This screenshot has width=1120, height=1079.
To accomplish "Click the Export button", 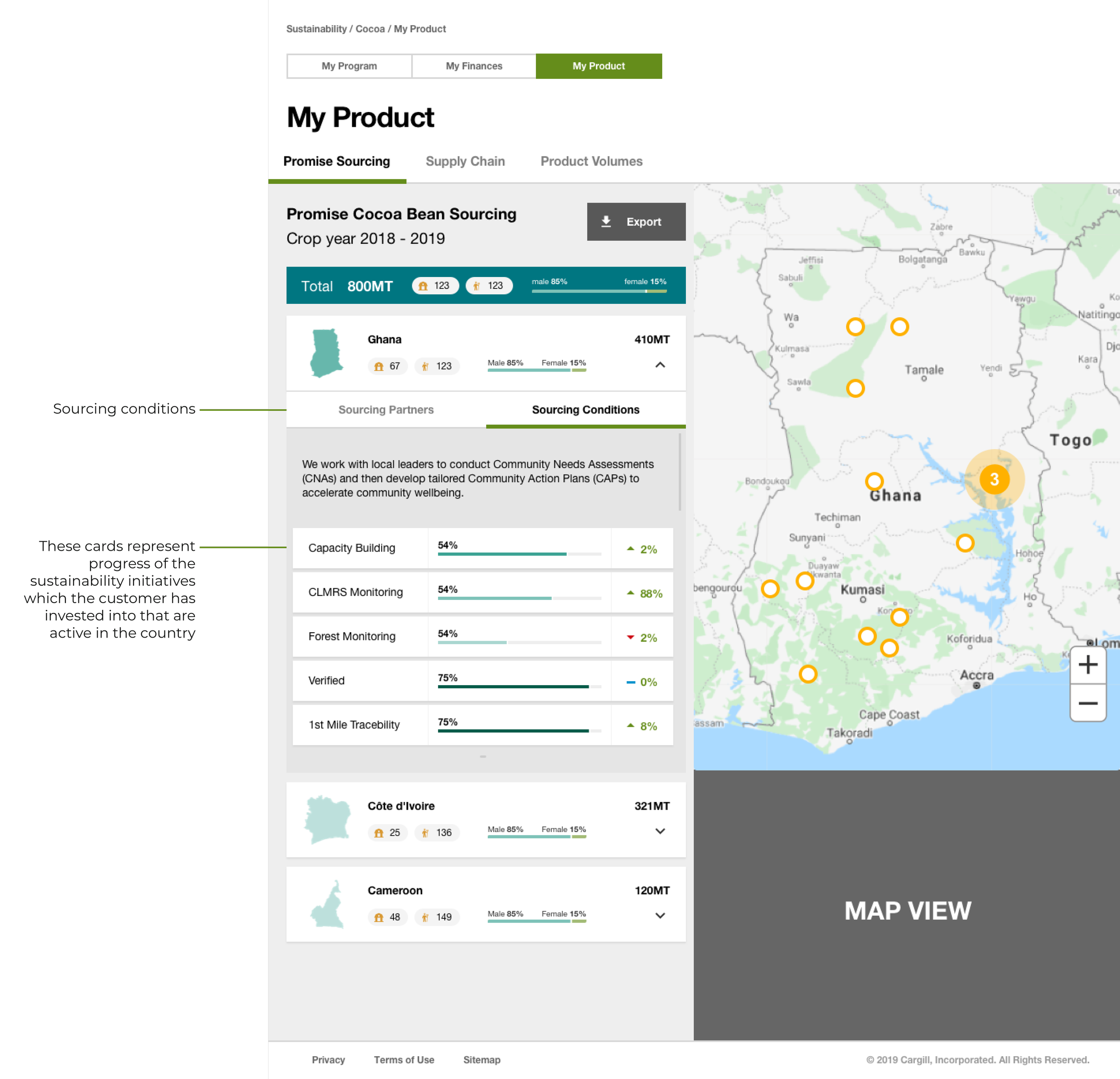I will 636,222.
